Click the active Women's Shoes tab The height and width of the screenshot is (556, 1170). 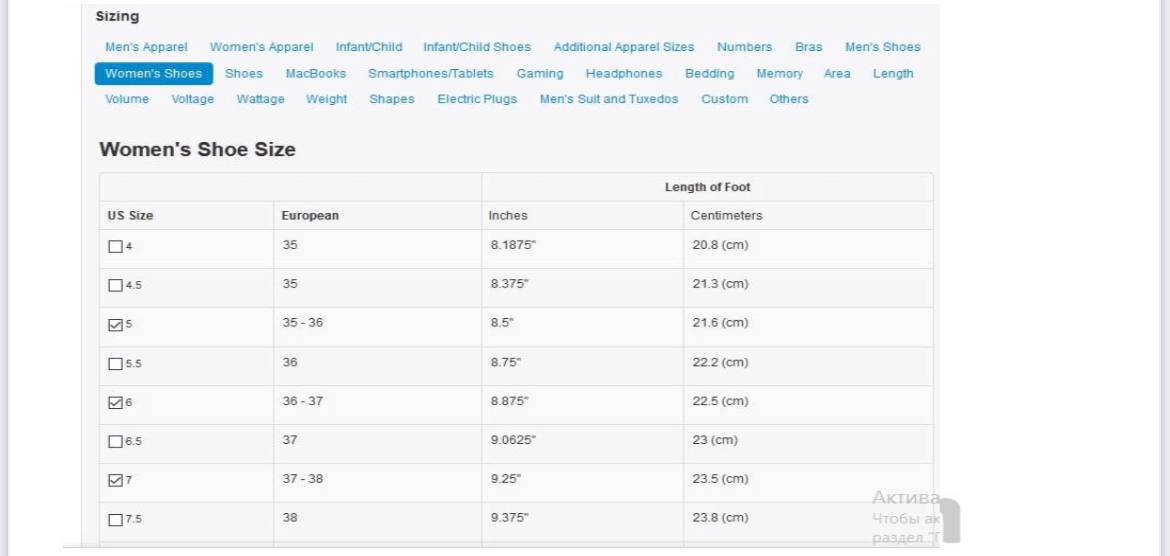(153, 74)
